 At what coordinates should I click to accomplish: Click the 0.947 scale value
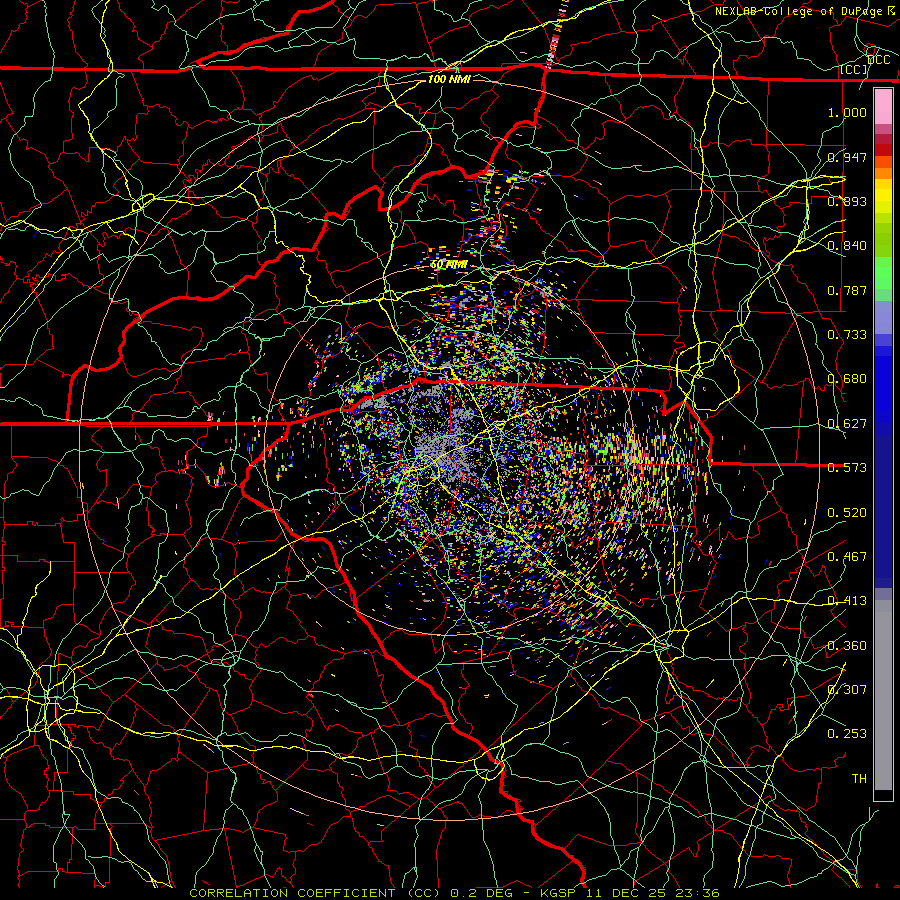coord(847,157)
